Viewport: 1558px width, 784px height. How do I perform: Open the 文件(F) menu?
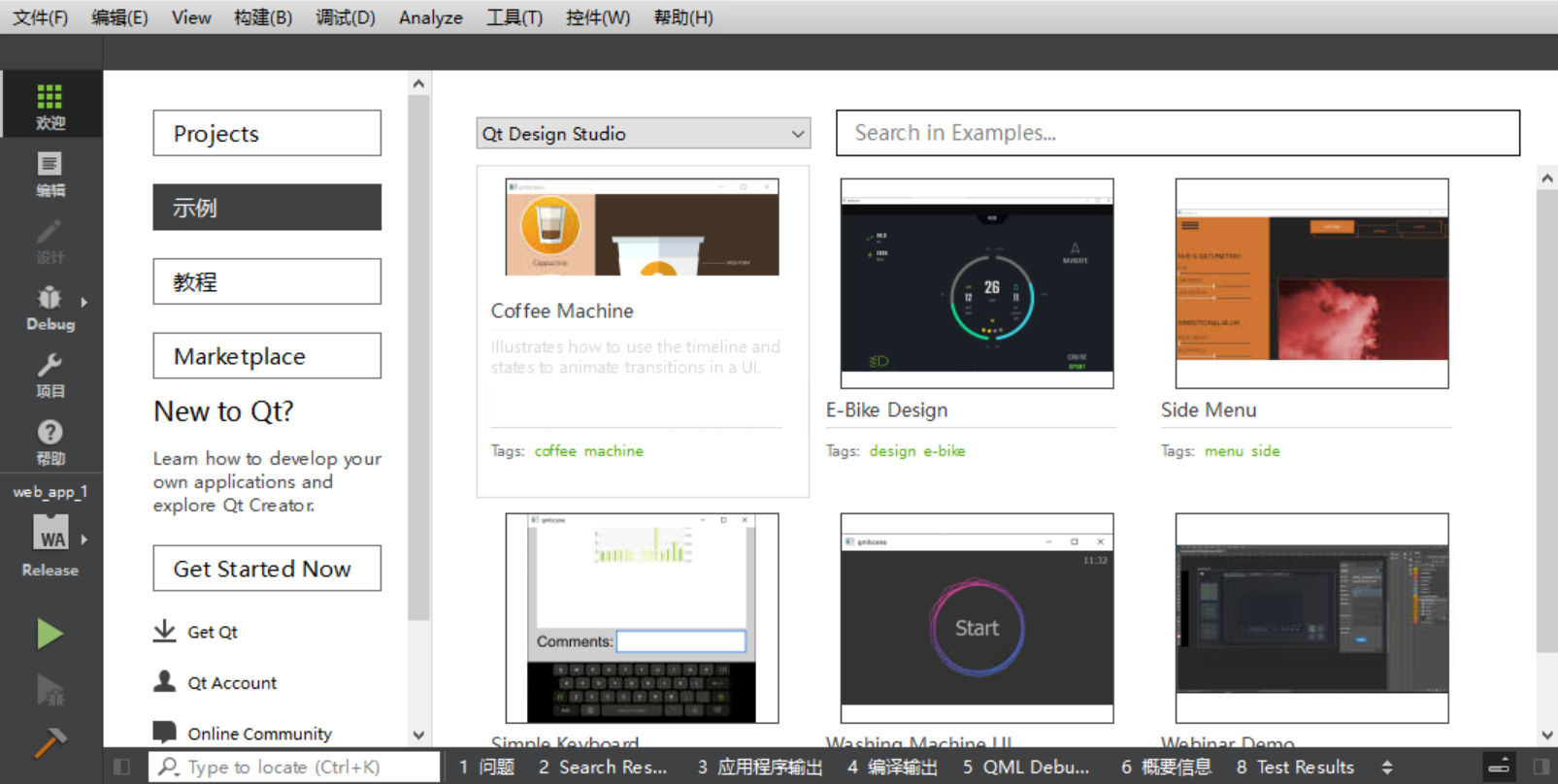coord(40,17)
